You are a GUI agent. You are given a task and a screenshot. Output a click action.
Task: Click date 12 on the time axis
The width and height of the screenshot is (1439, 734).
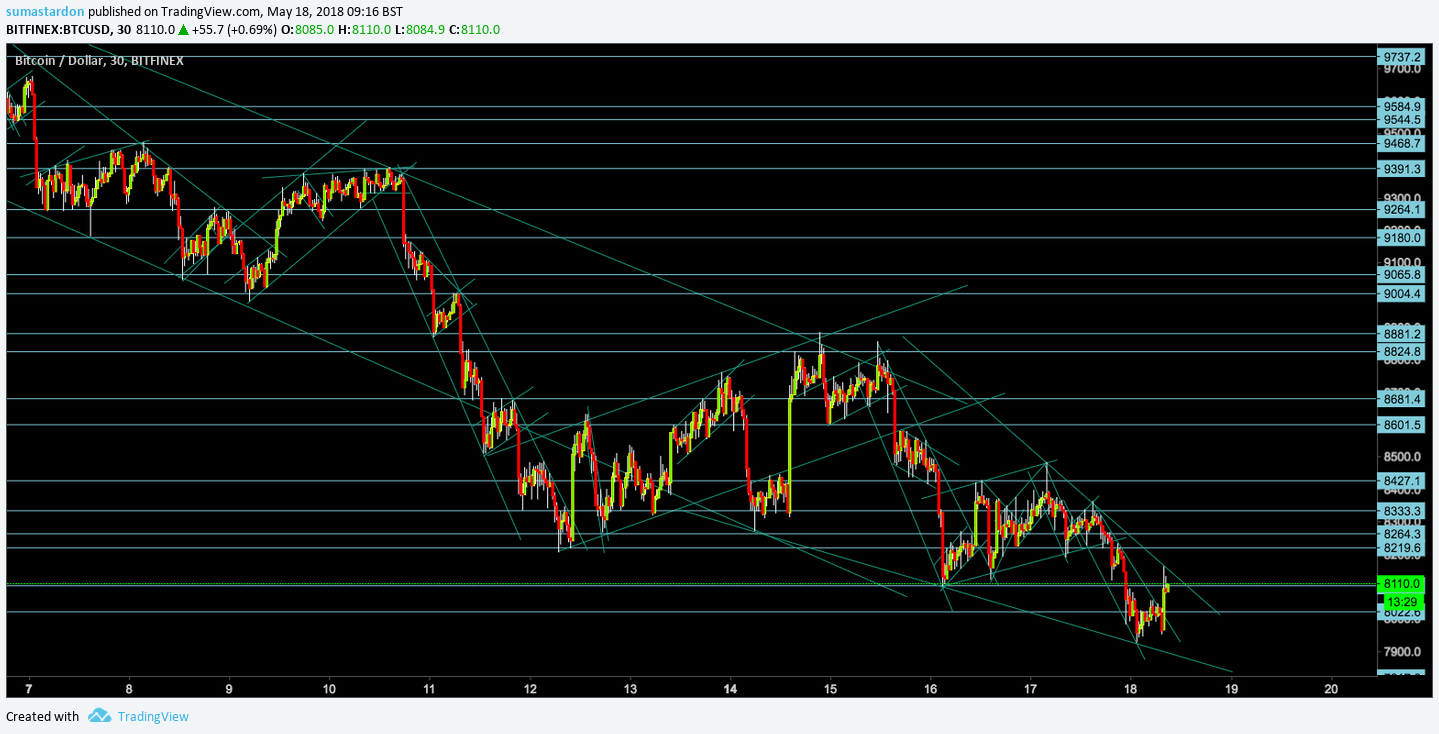[530, 688]
